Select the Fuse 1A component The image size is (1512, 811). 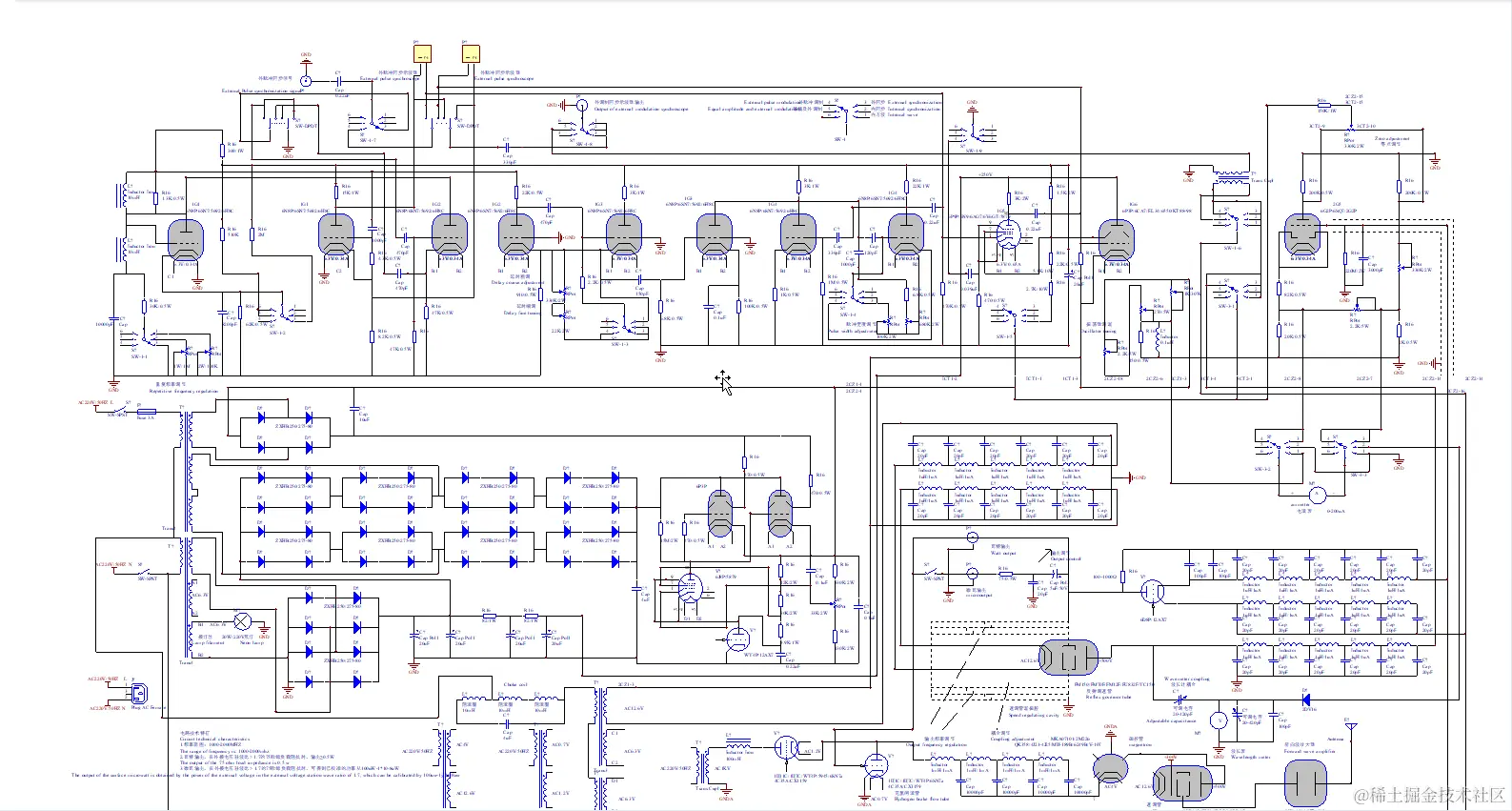[x=147, y=411]
